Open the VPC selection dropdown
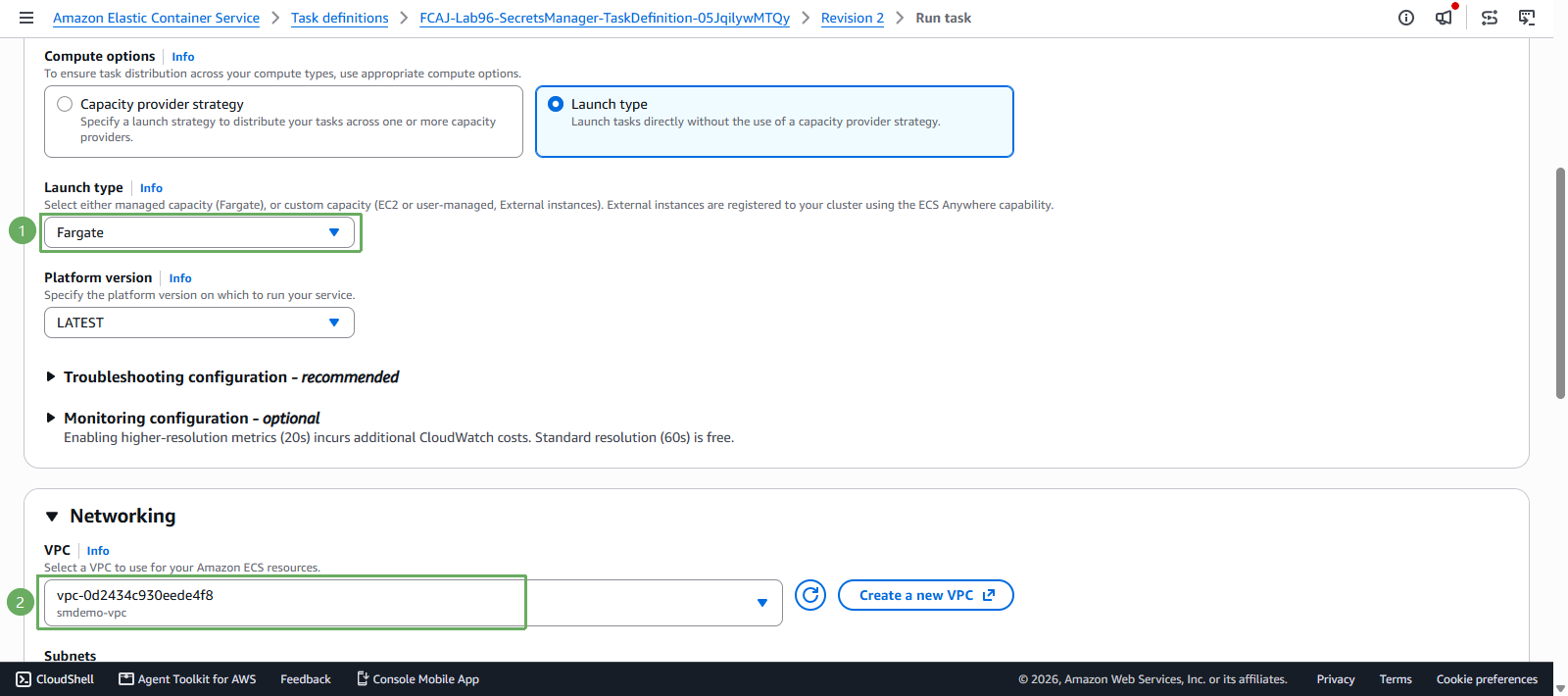The width and height of the screenshot is (1568, 696). 413,603
